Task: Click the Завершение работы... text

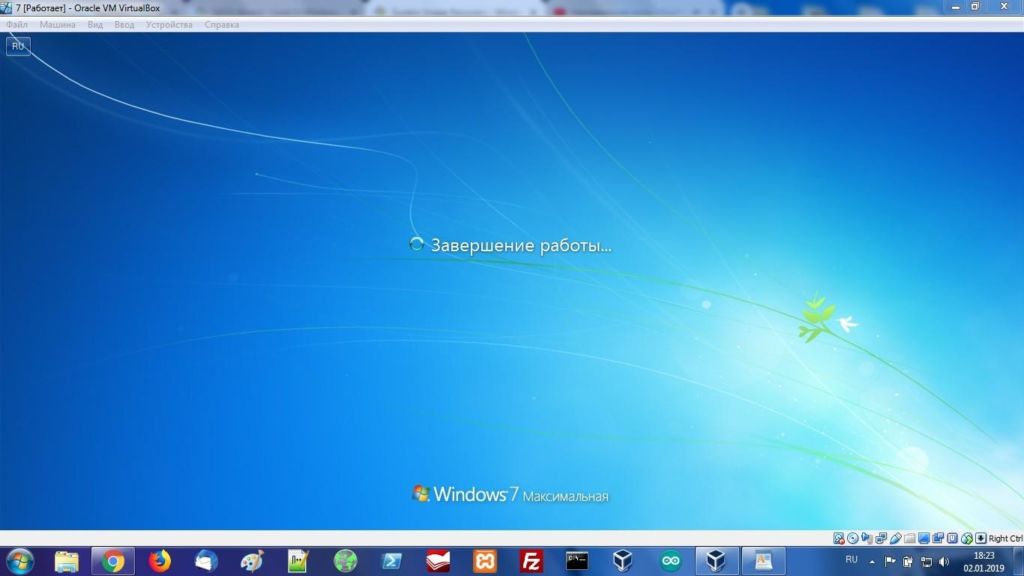Action: click(x=521, y=246)
